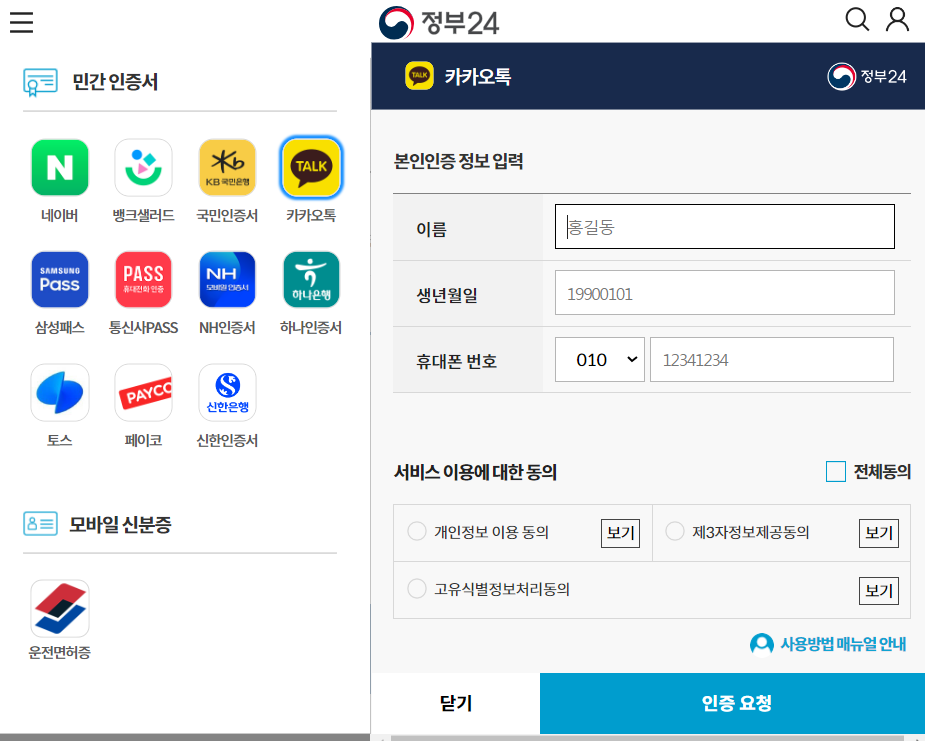The width and height of the screenshot is (925, 741).
Task: Click the 신한인증서 label text
Action: (227, 441)
